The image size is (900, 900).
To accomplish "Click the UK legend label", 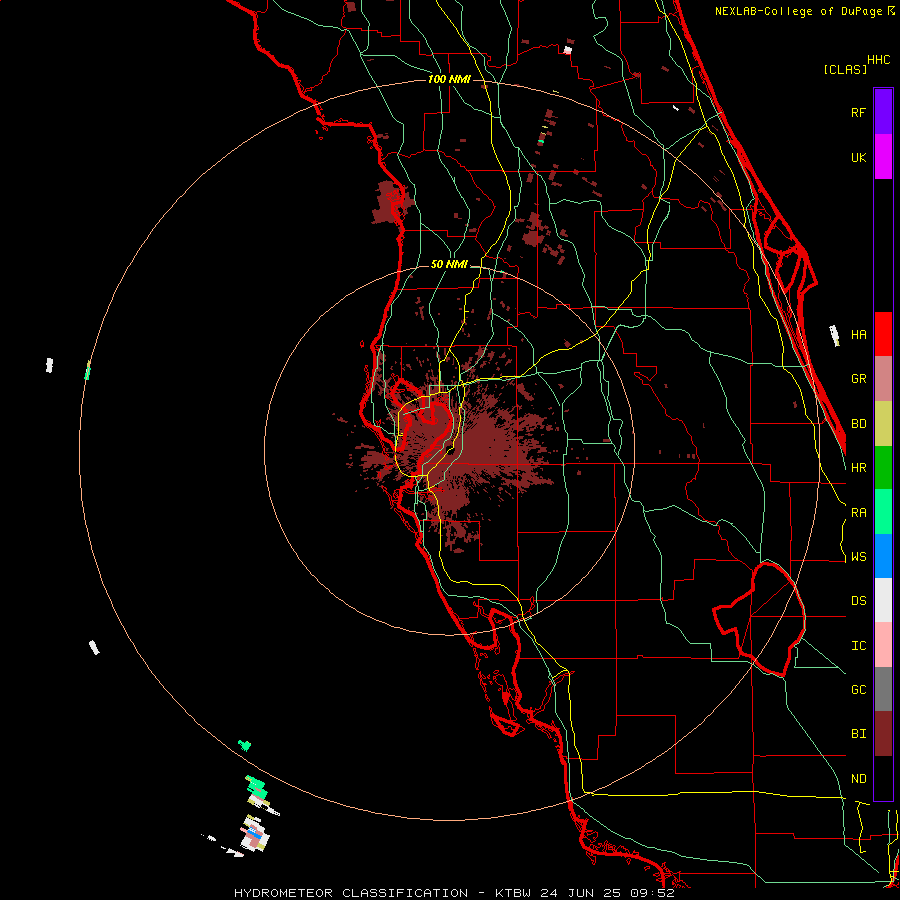I will click(858, 157).
